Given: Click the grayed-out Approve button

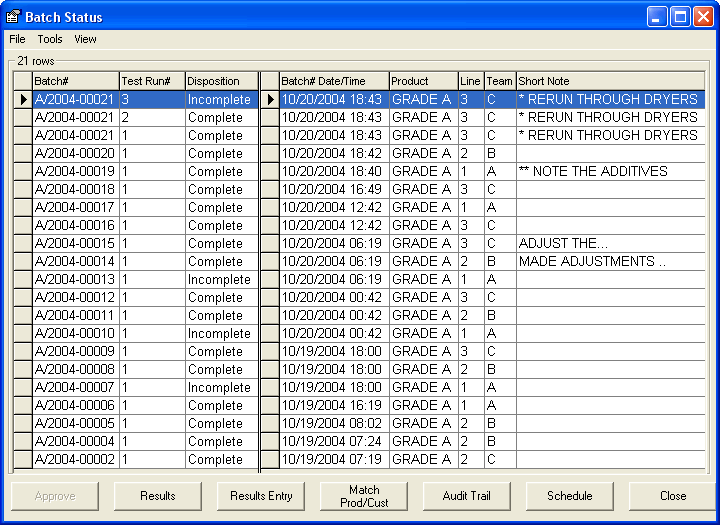Looking at the screenshot, I should click(55, 496).
